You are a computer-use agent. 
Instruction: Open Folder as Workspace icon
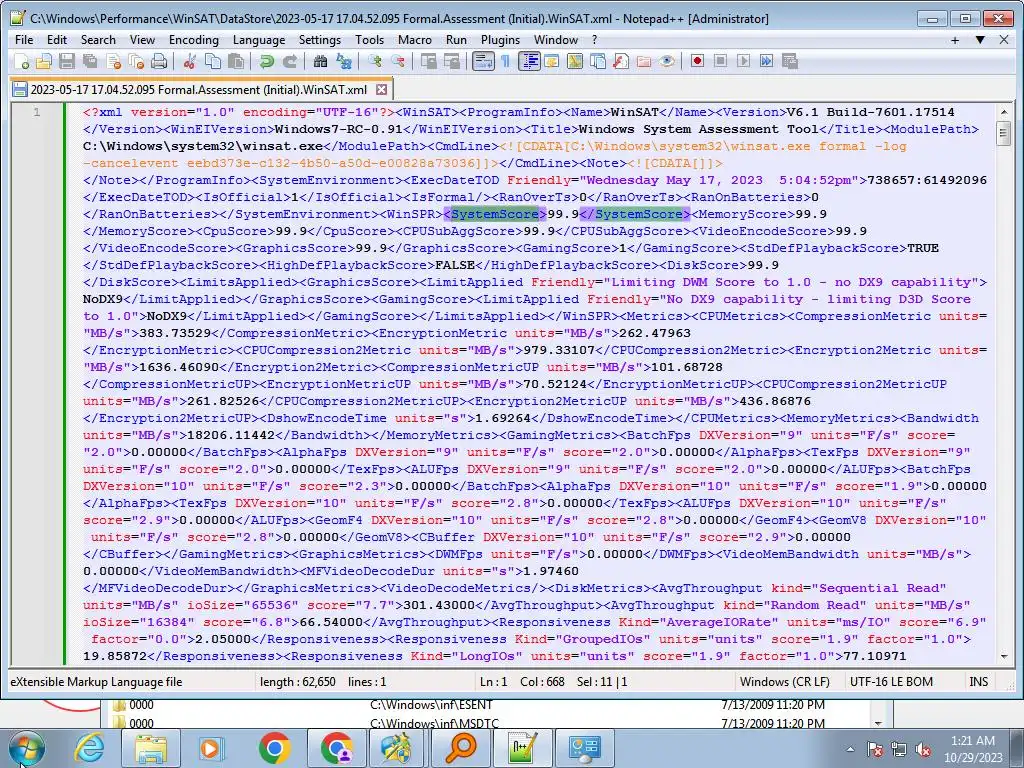pyautogui.click(x=644, y=61)
